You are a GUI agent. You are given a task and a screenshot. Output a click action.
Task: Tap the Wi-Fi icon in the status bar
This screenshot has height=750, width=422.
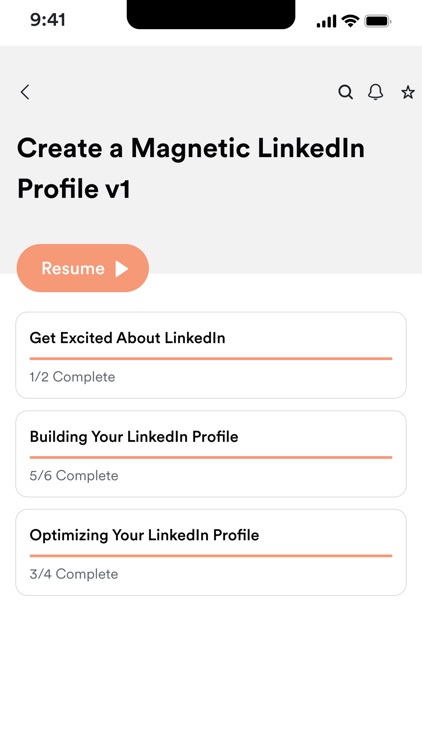[350, 21]
